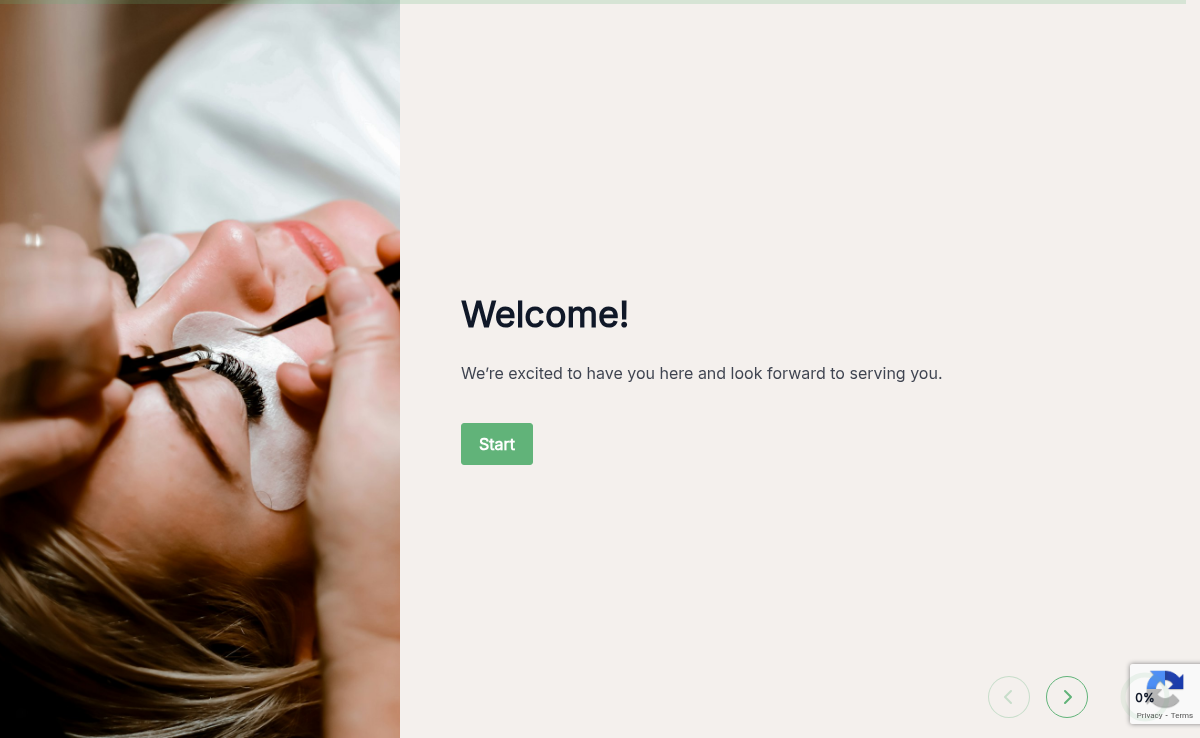
Task: Open the reCAPTCHA Terms link
Action: click(x=1182, y=716)
